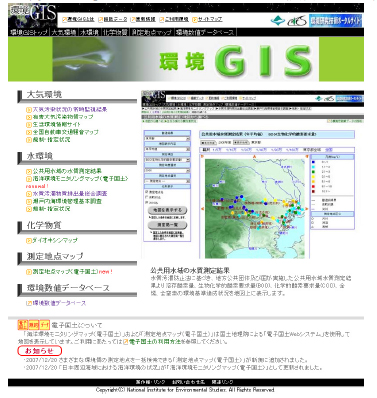Open the 水環境 menu item
Image resolution: width=377 pixels, height=398 pixels.
click(x=89, y=32)
